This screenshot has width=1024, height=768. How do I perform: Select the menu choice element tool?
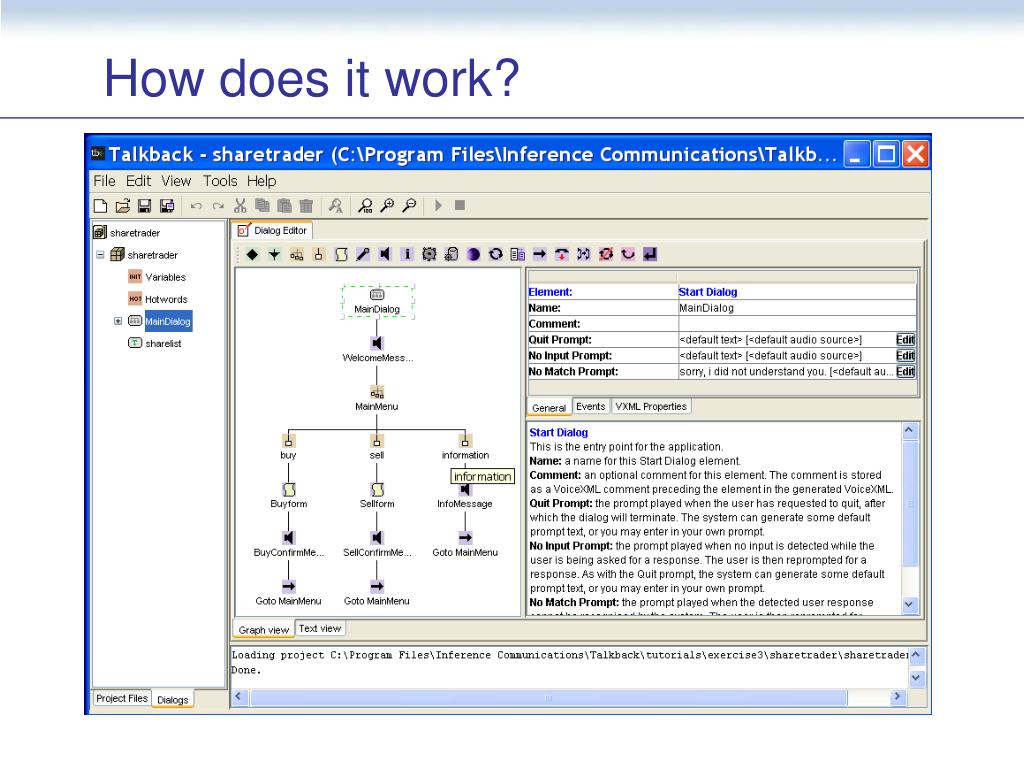319,255
